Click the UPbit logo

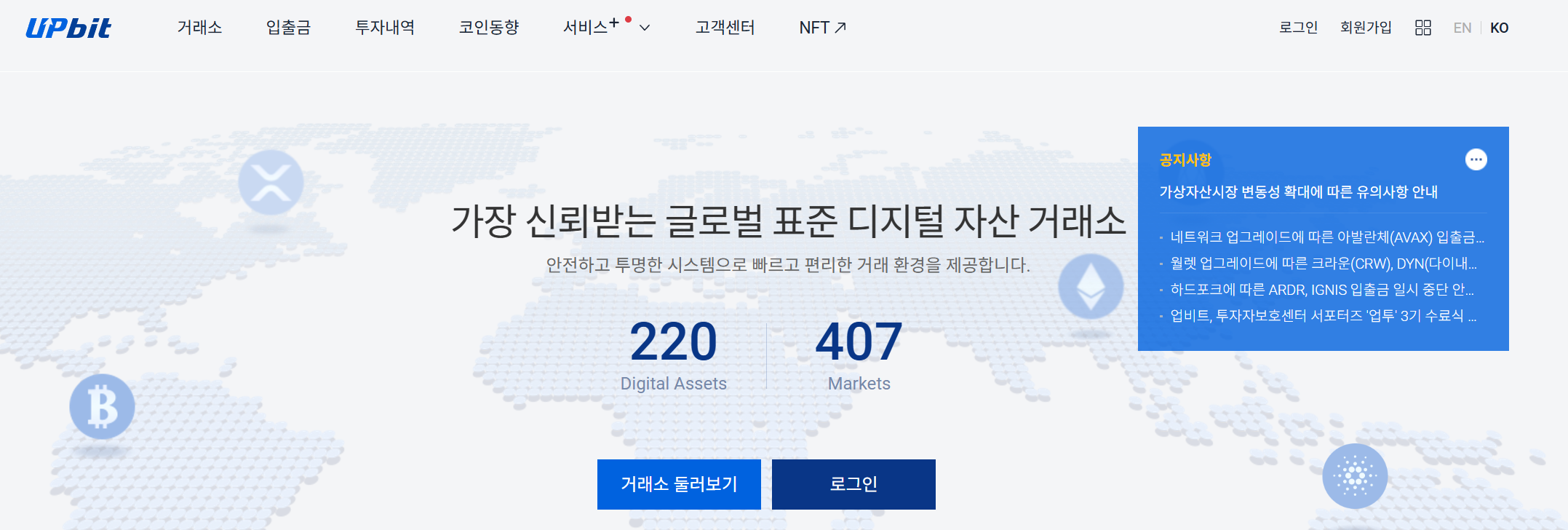68,28
